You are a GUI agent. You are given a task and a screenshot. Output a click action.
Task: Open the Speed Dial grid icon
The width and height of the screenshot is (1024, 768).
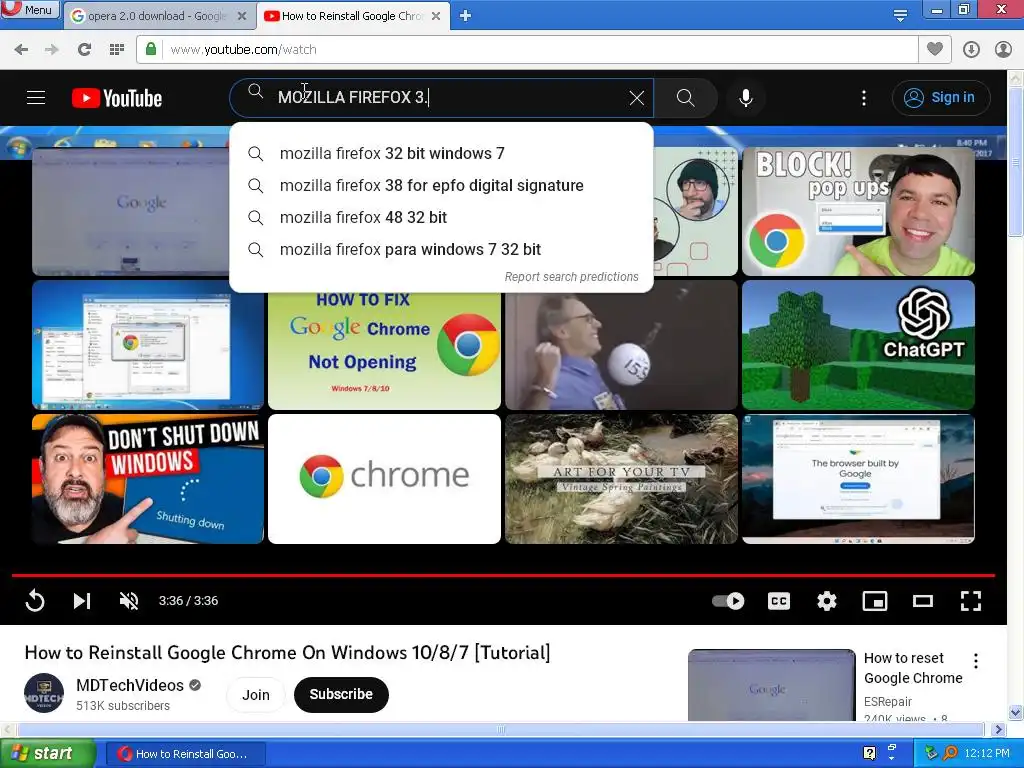(116, 49)
